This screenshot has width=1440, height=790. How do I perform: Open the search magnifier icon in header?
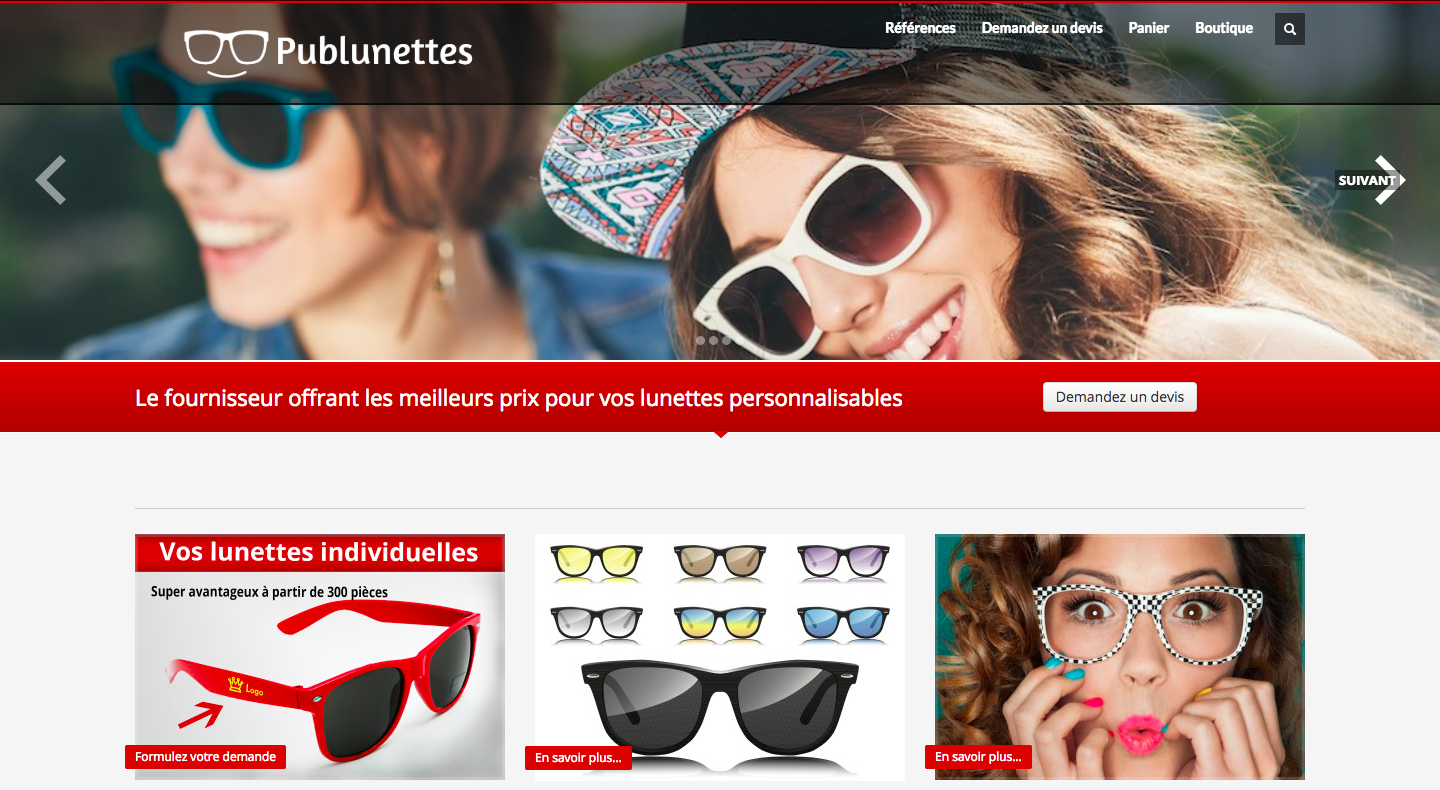[x=1289, y=29]
